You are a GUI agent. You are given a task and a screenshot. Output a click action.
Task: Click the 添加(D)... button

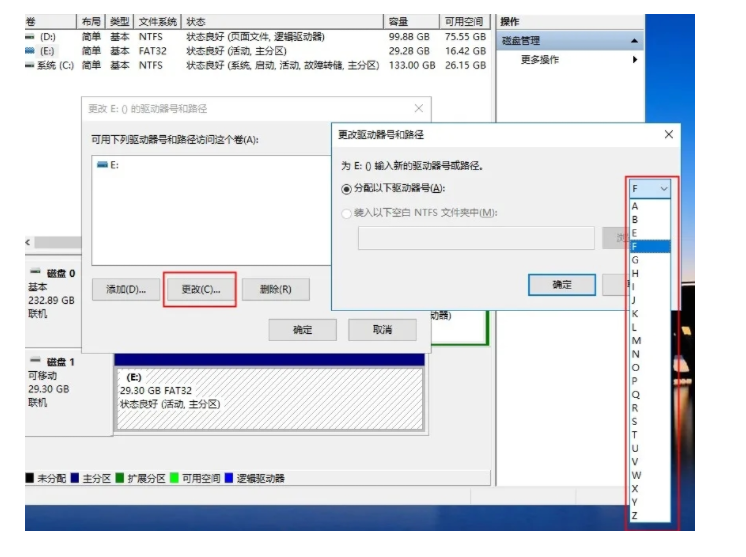point(125,289)
